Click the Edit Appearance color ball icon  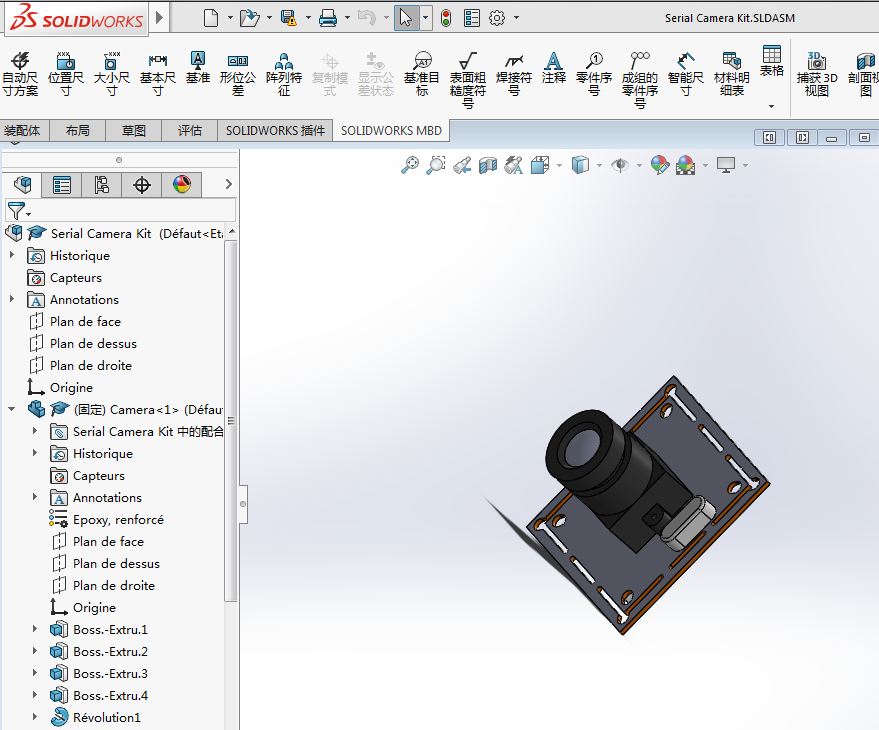660,165
